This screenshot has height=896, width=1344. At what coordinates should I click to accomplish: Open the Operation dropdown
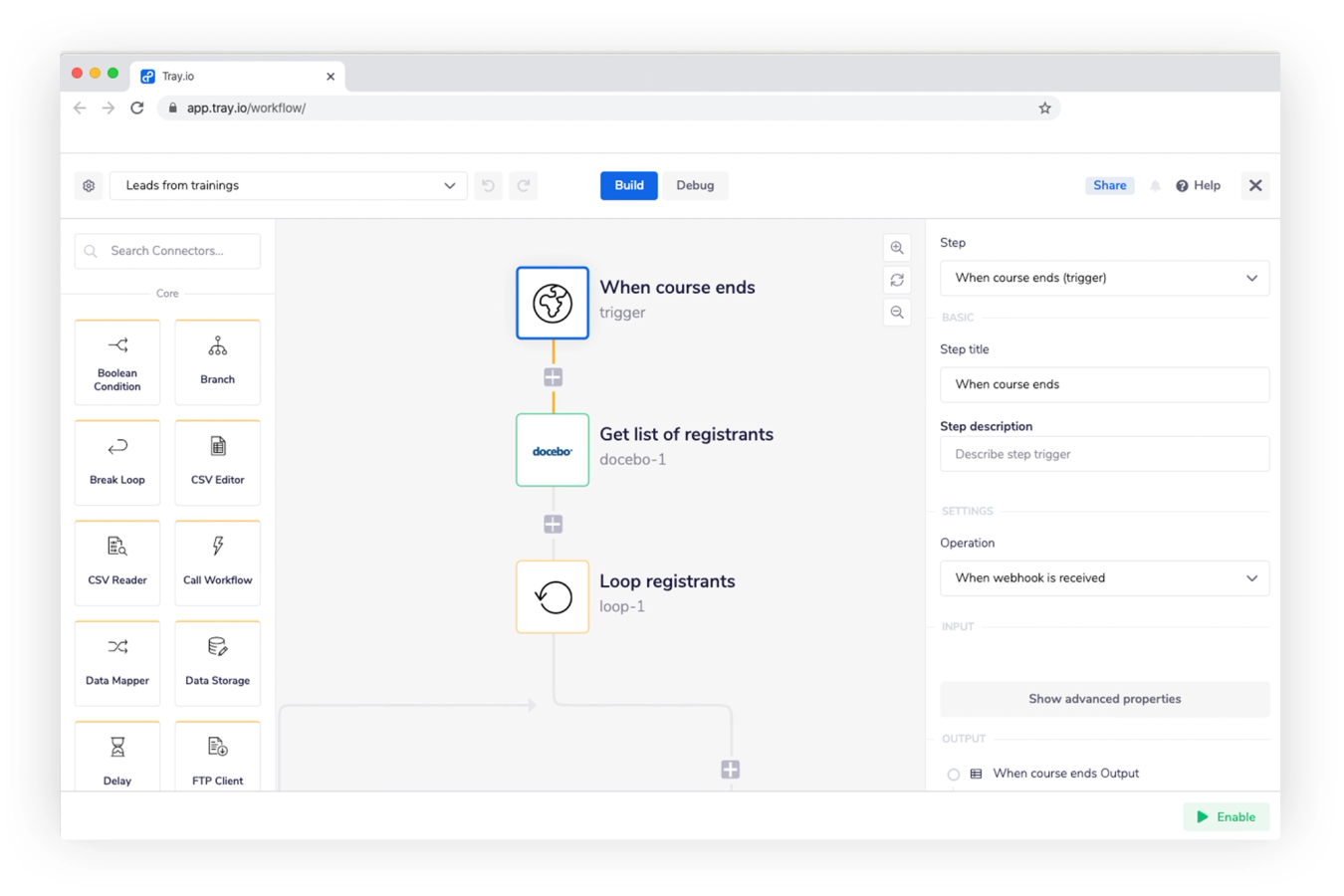click(1104, 578)
